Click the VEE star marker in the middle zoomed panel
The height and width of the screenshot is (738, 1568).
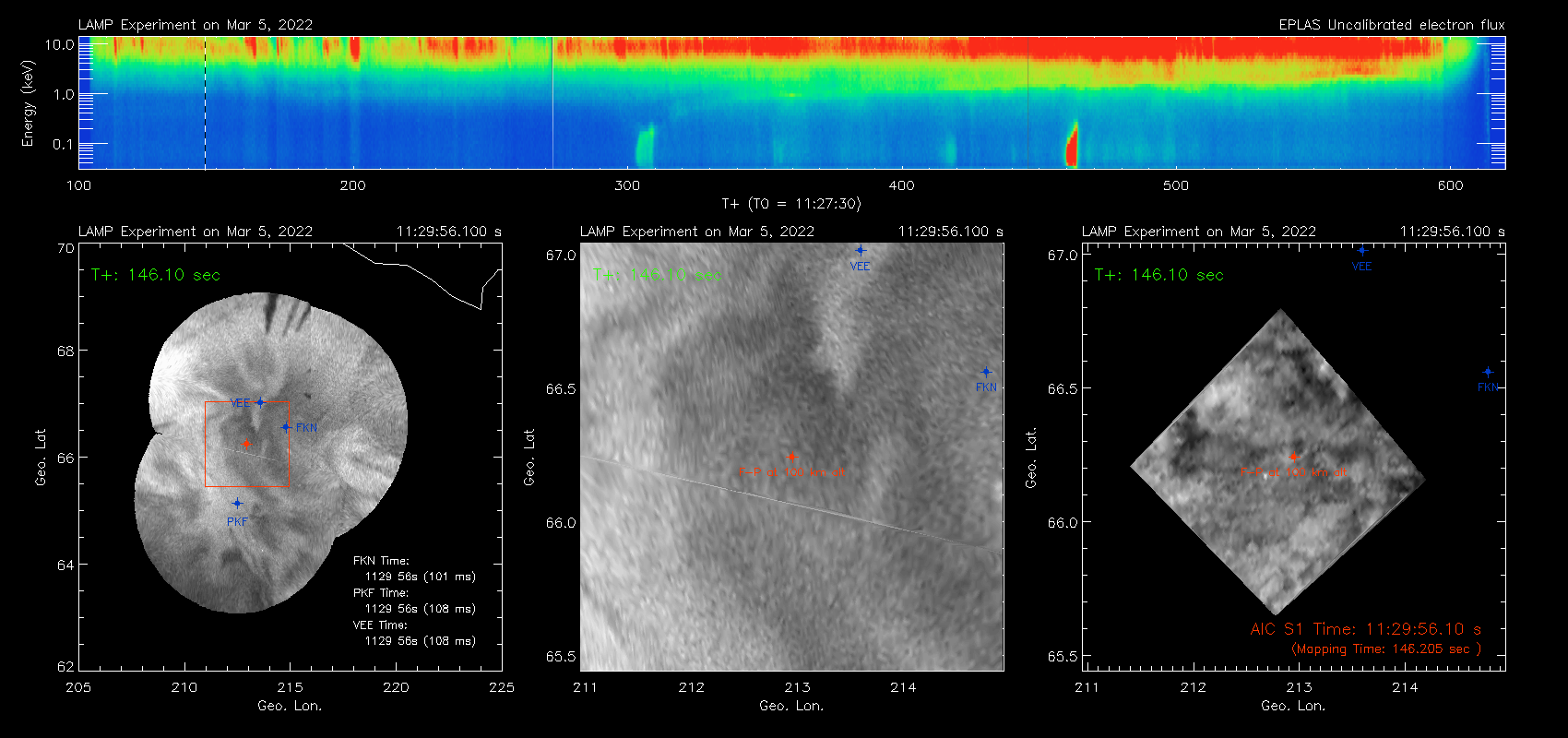coord(861,250)
